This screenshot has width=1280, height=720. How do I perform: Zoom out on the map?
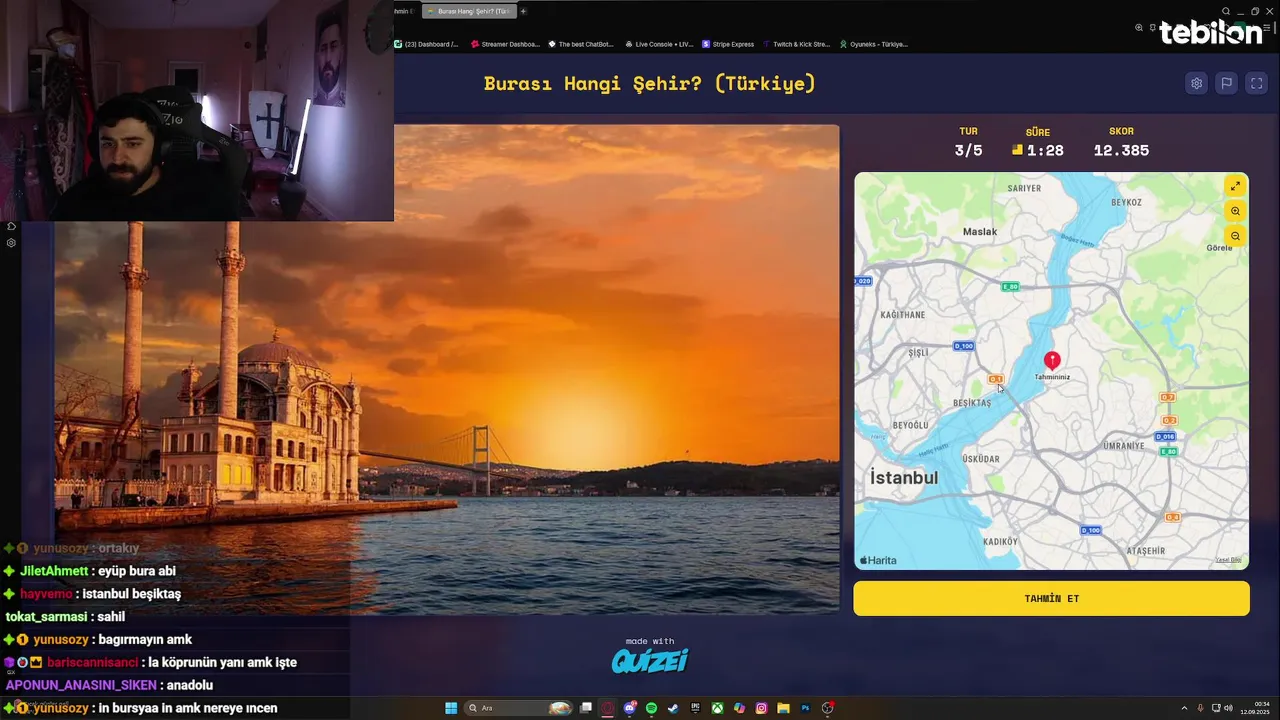[1235, 236]
